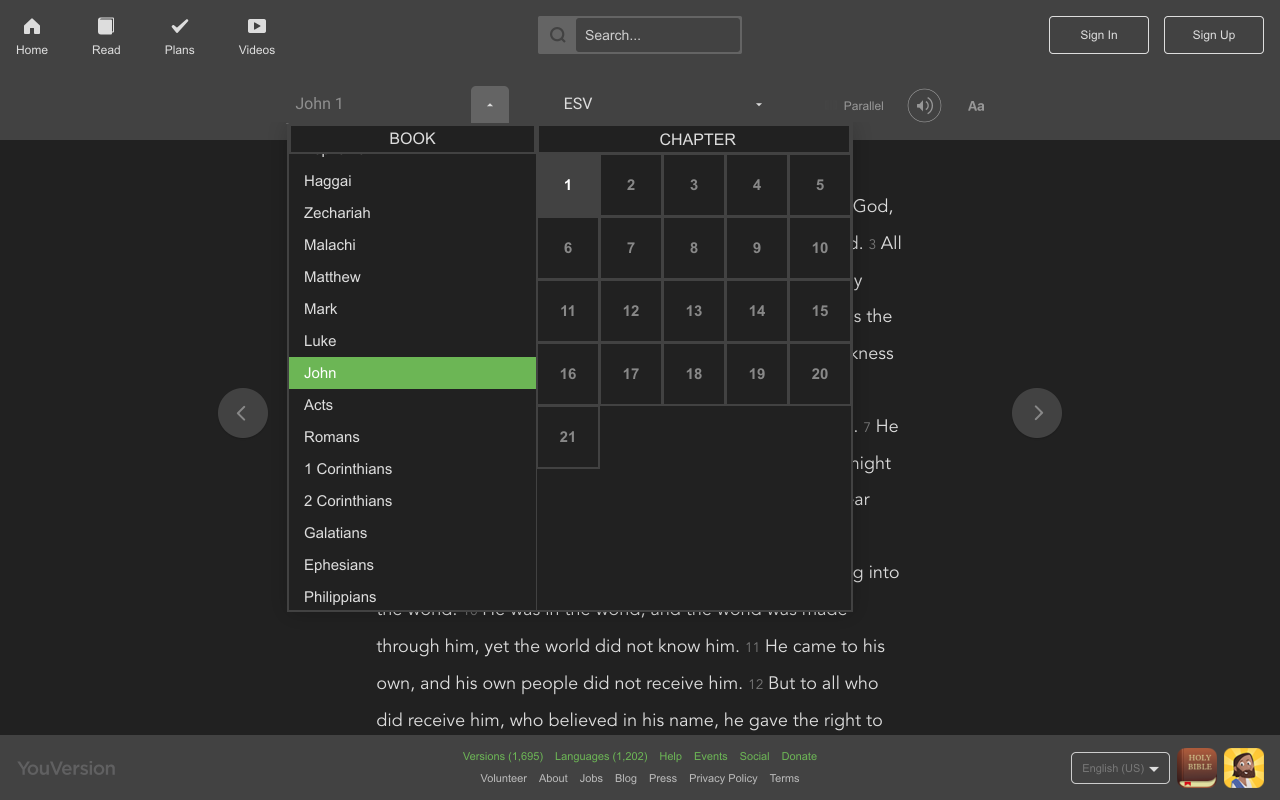1280x800 pixels.
Task: Open the Videos section
Action: tap(256, 35)
